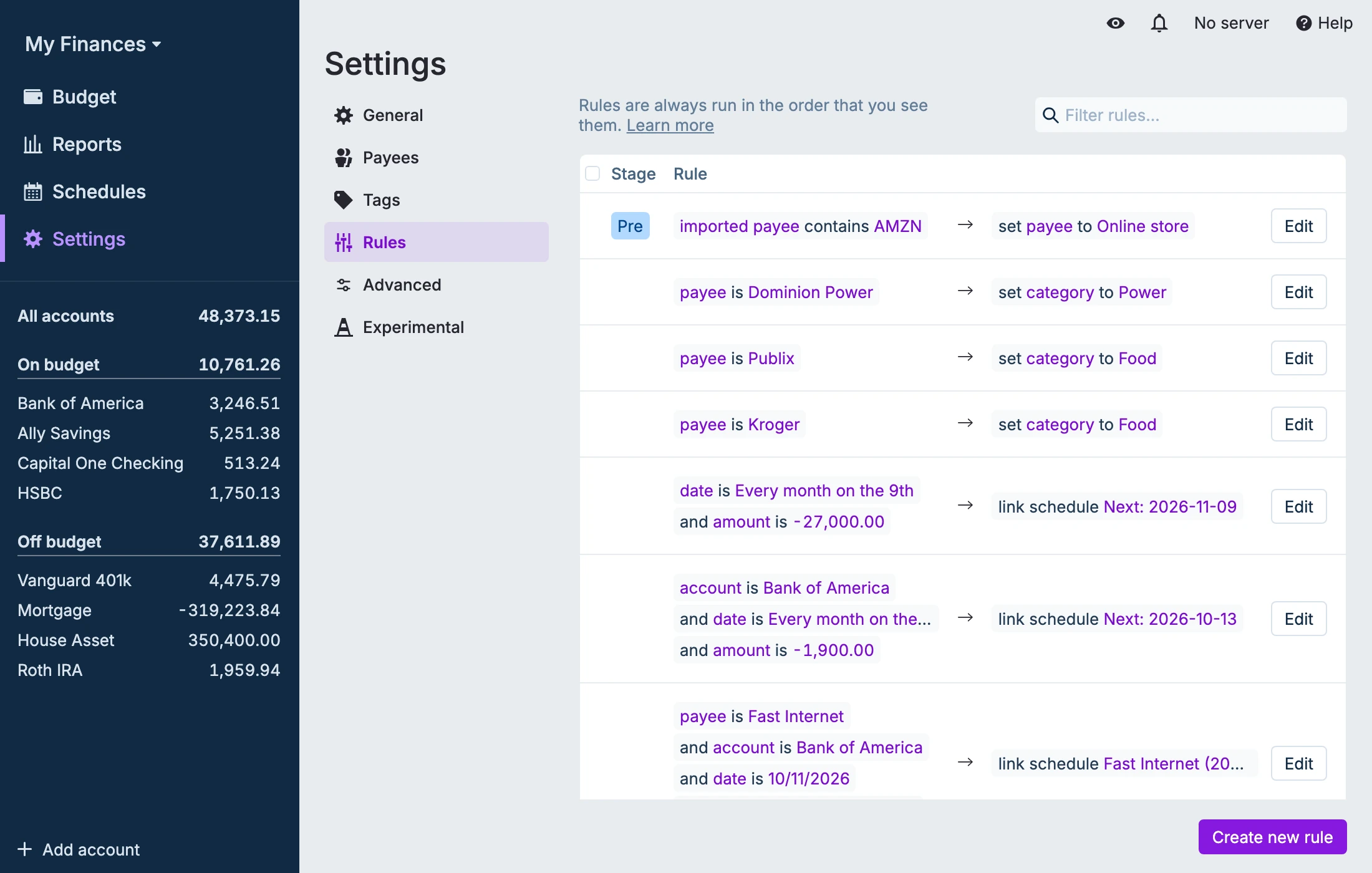The image size is (1372, 873).
Task: Click the Help question mark icon
Action: [x=1303, y=23]
